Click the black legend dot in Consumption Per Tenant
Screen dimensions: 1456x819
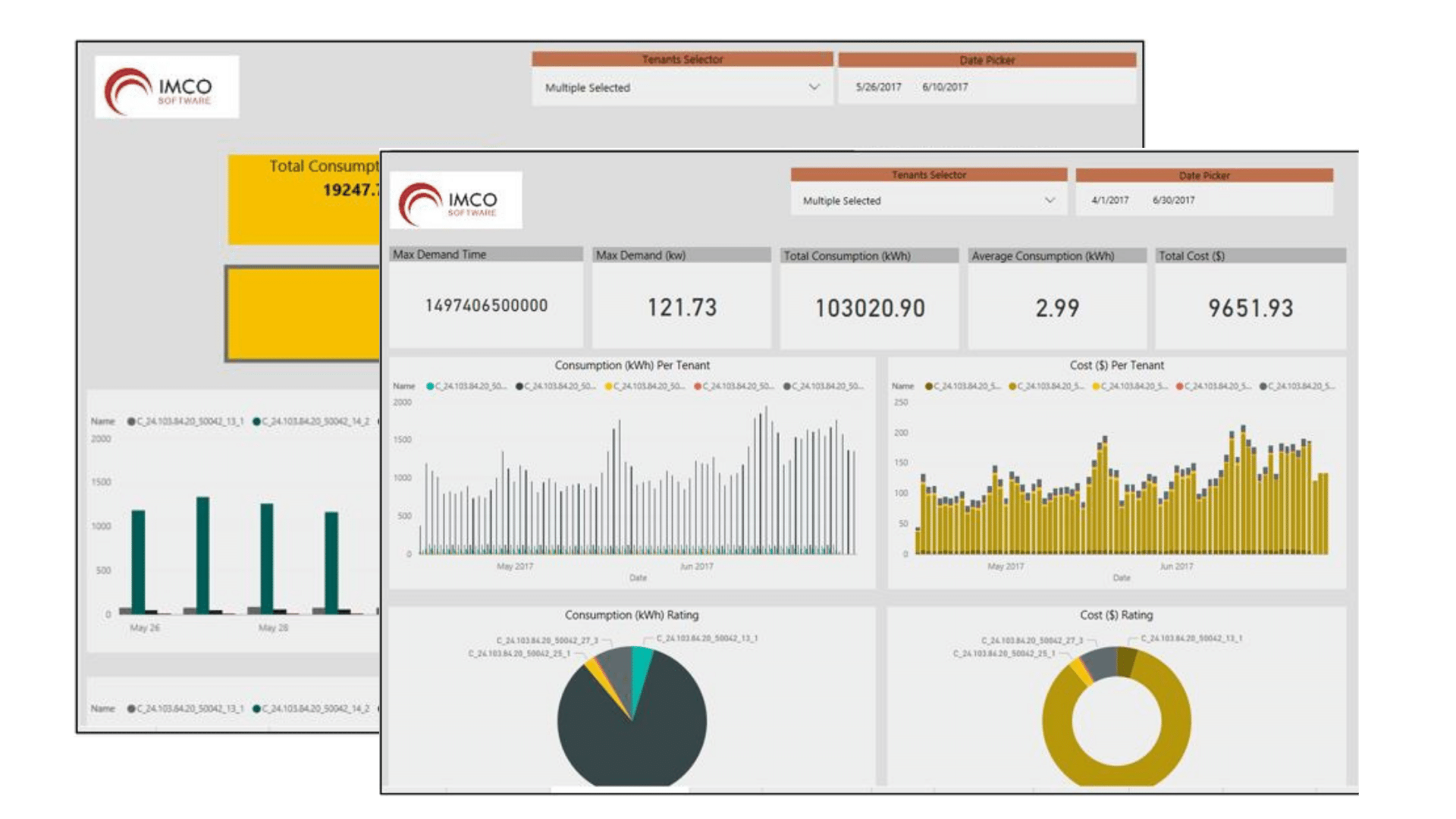519,386
